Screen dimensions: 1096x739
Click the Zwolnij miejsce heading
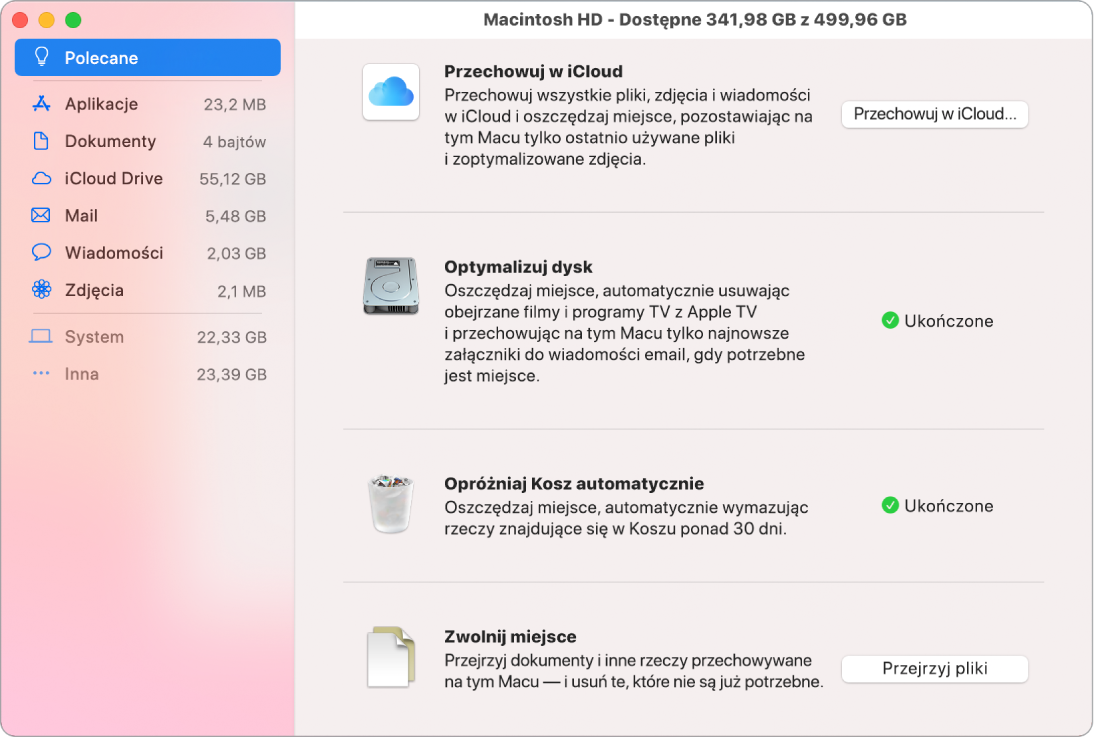510,636
